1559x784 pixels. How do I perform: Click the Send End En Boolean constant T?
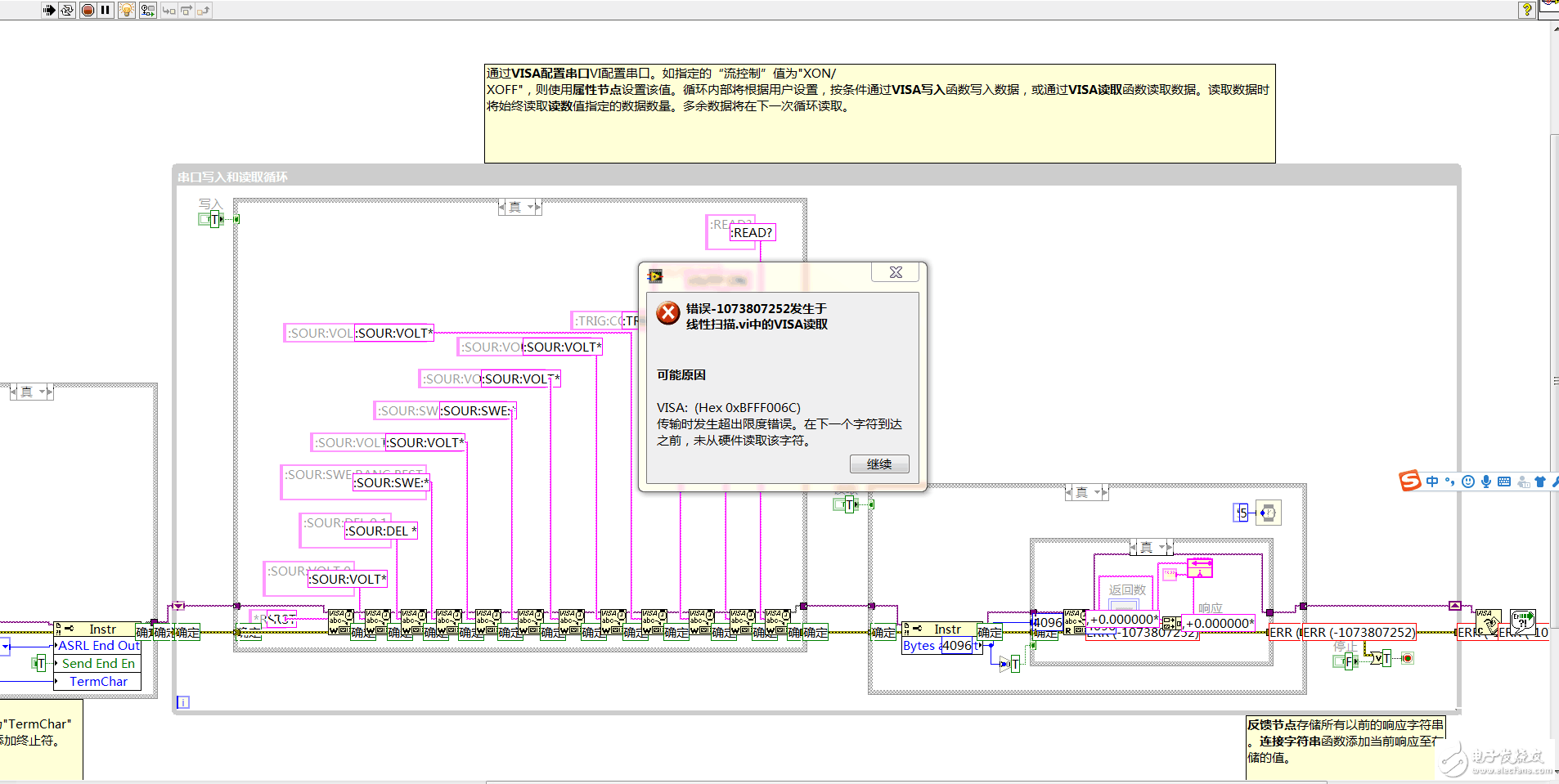pyautogui.click(x=39, y=664)
